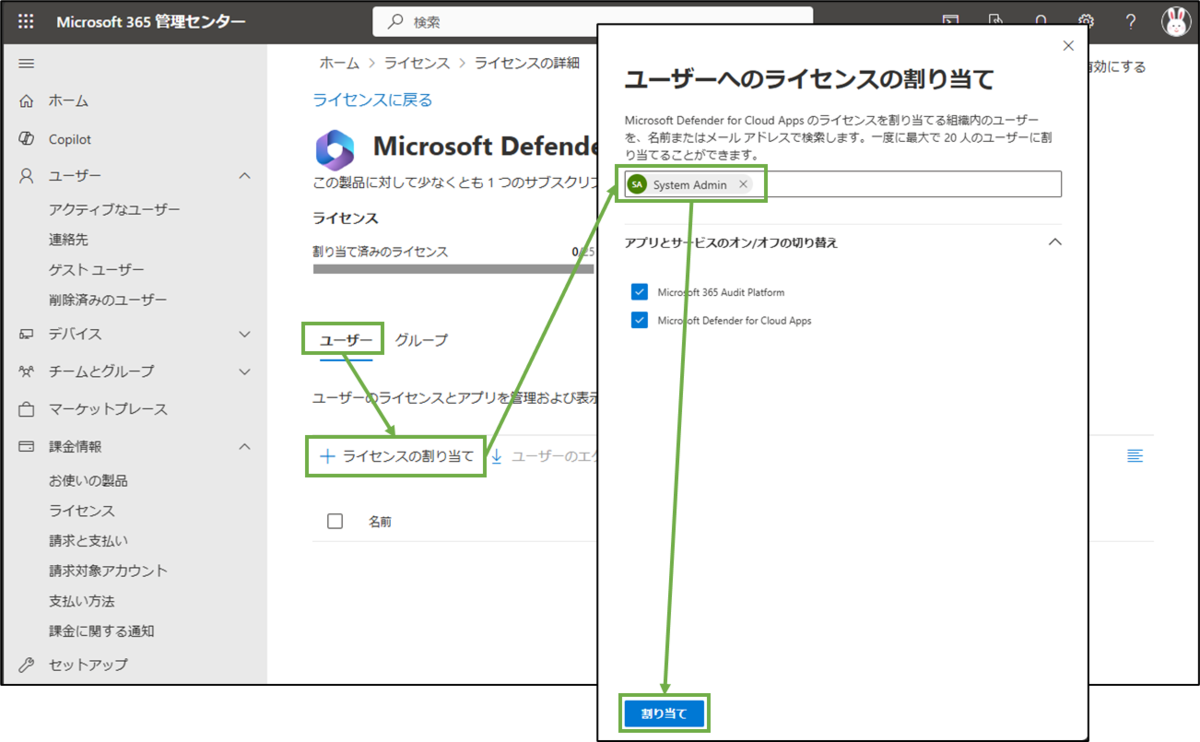Close the license assignment panel
The image size is (1200, 742).
(1068, 46)
